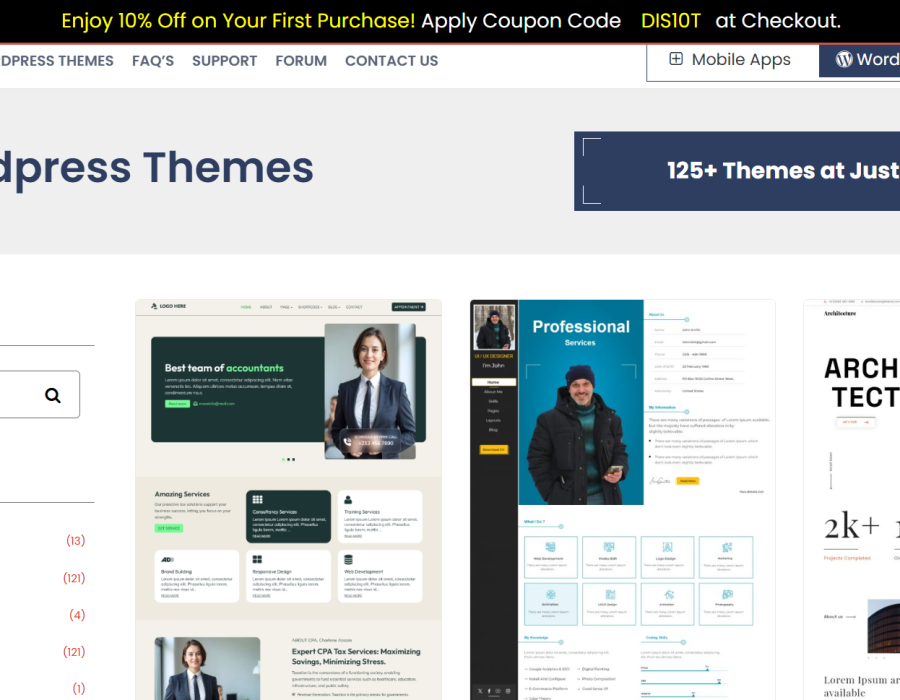
Task: Click the 125+ Themes at Just banner
Action: pos(737,171)
